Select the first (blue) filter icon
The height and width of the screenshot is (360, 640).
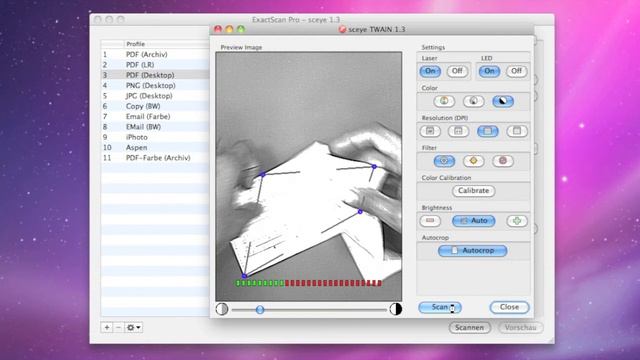444,161
